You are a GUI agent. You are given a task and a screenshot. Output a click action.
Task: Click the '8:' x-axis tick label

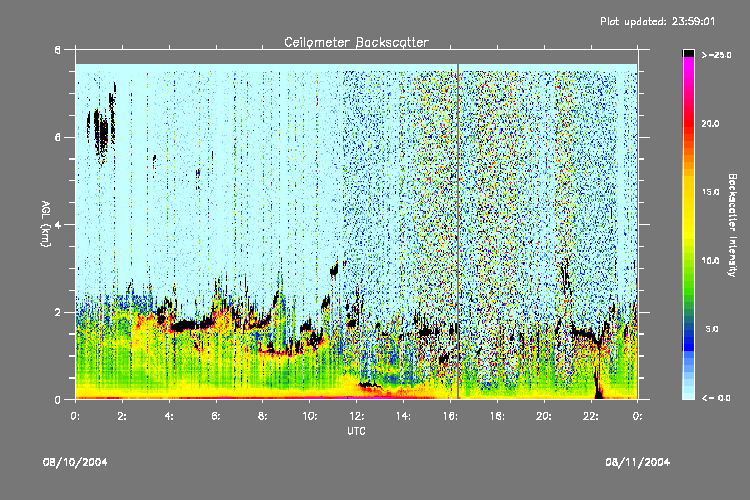263,416
